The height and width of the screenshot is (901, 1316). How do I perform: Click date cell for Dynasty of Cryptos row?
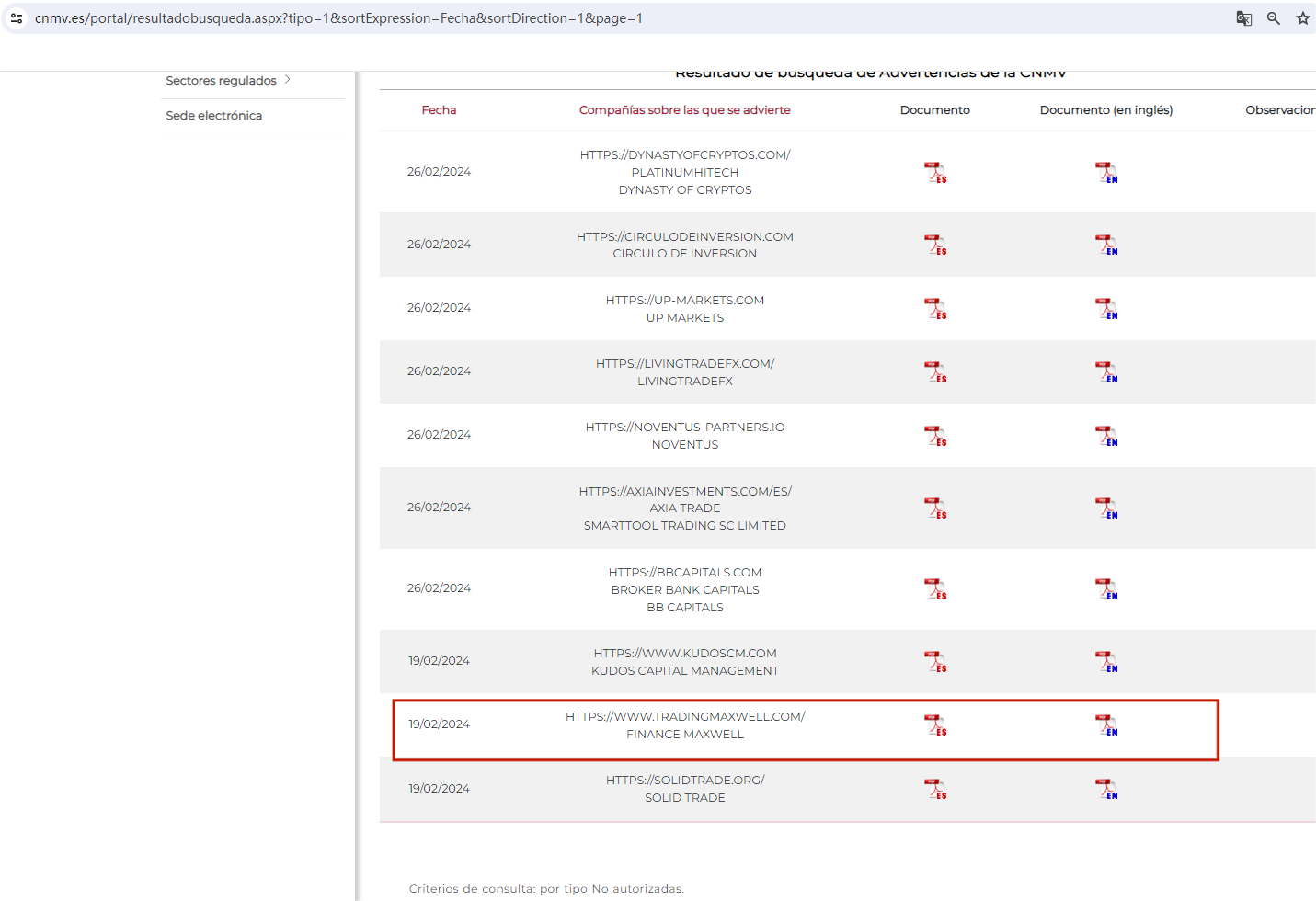point(439,172)
